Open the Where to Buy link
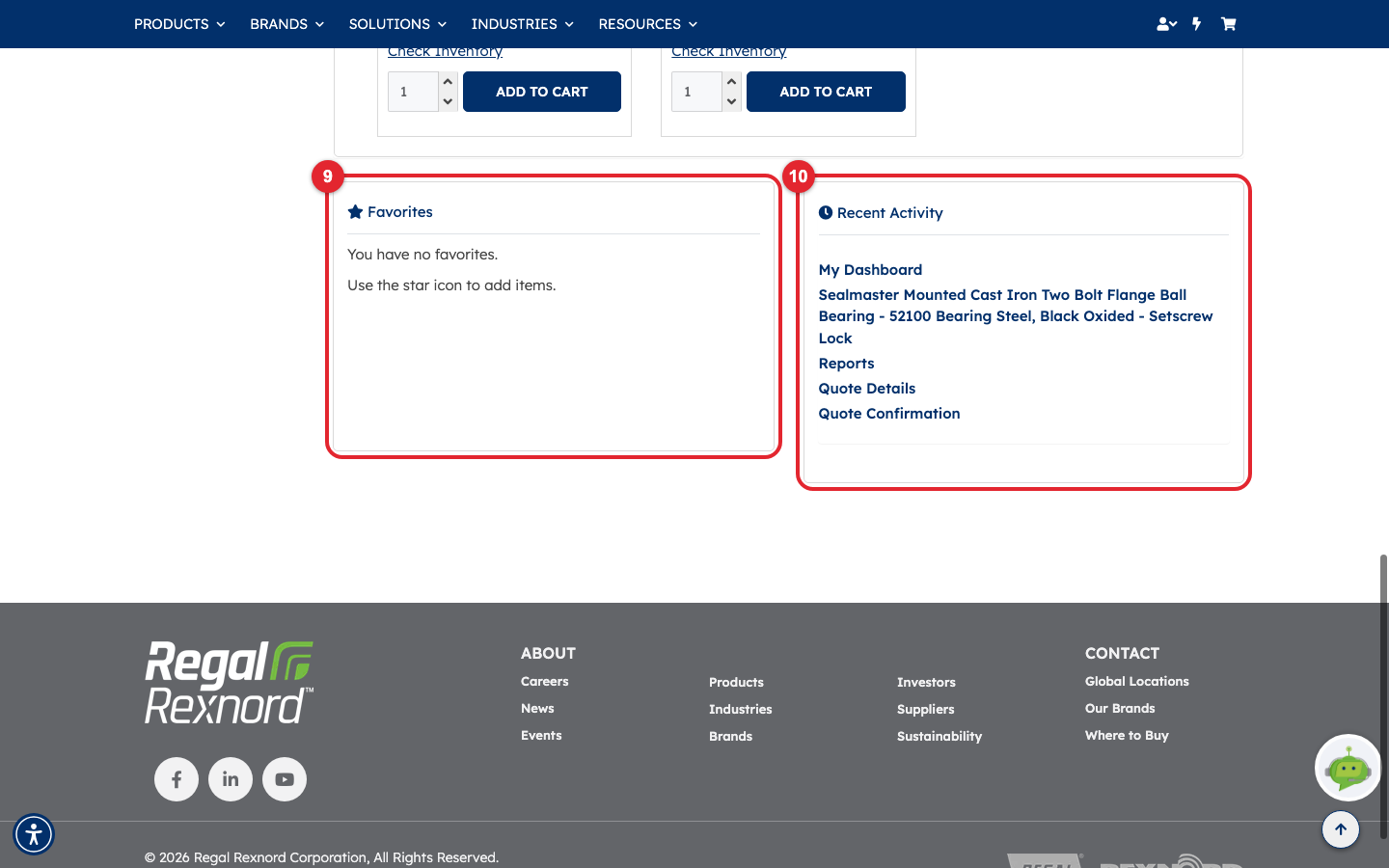Image resolution: width=1389 pixels, height=868 pixels. (x=1127, y=735)
